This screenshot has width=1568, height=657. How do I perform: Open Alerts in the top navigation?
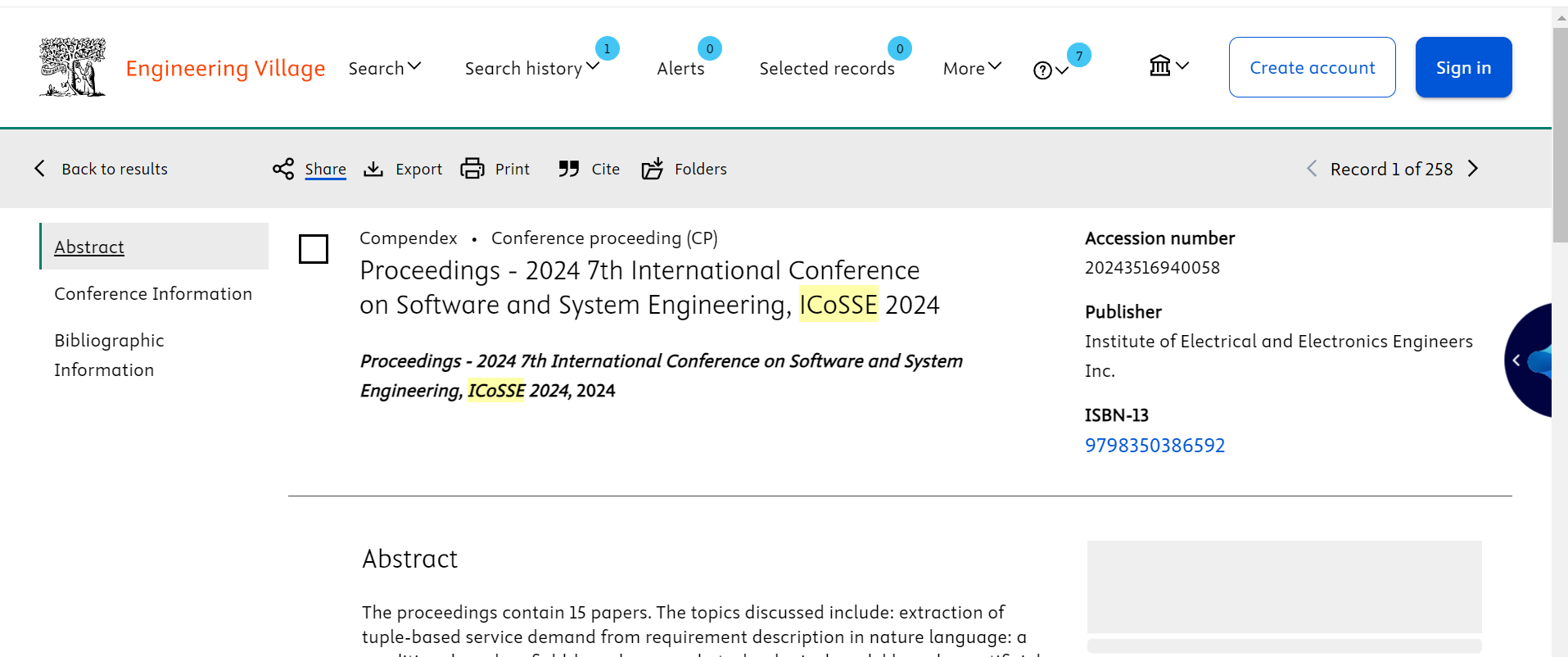(680, 68)
